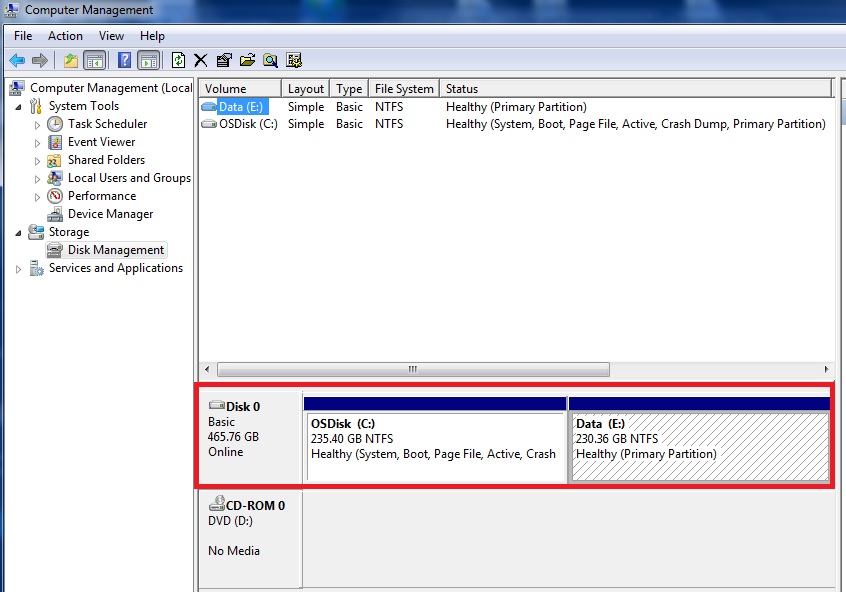The width and height of the screenshot is (846, 592).
Task: Toggle the Show/Hide Action Pane icon
Action: [x=148, y=60]
